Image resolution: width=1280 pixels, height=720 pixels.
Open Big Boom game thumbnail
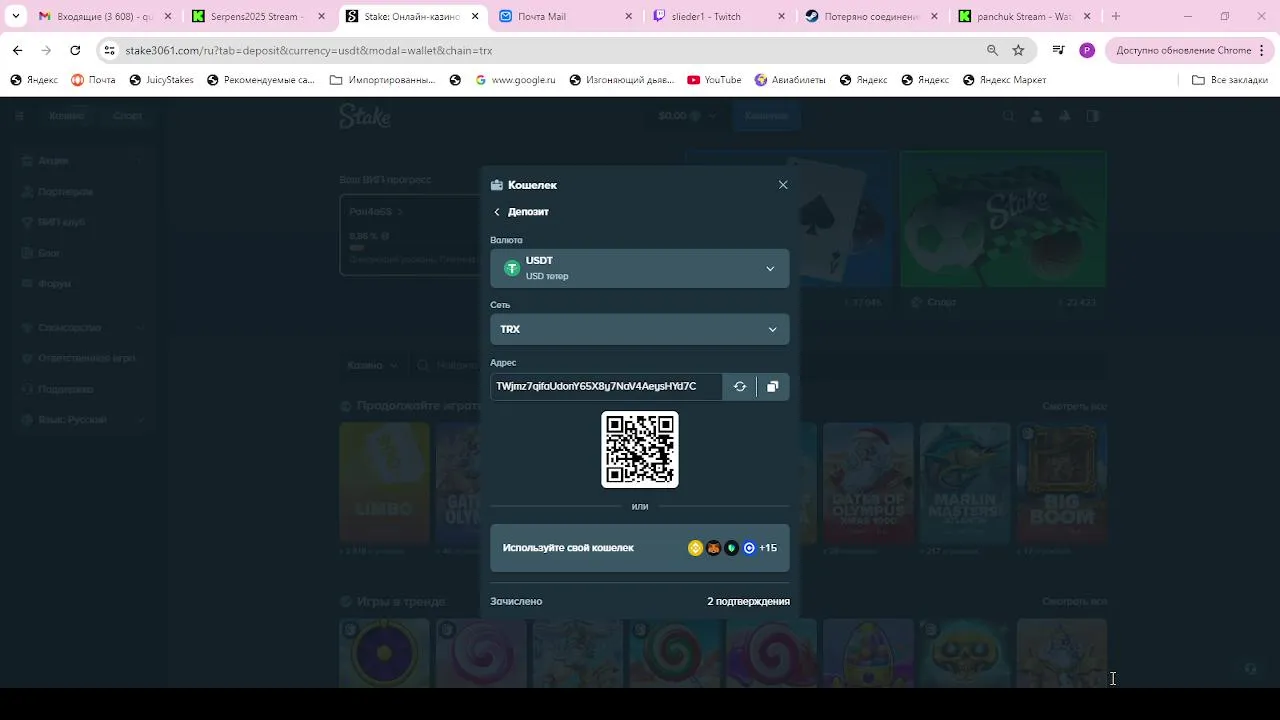(1062, 483)
